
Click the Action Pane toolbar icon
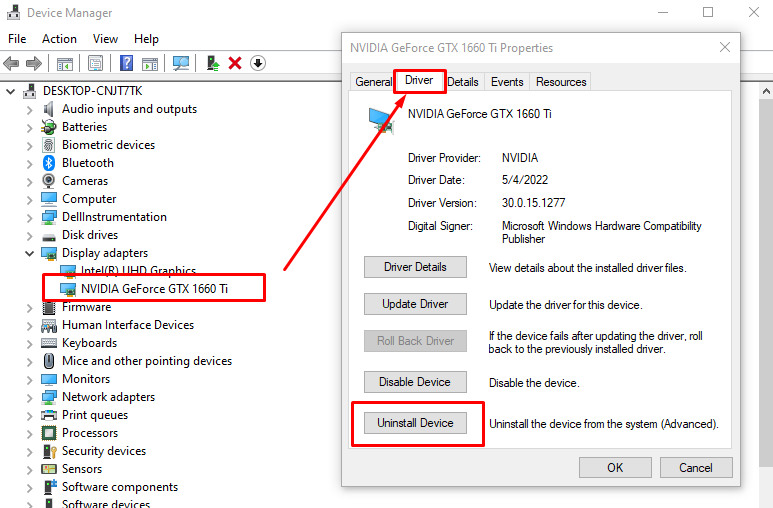click(150, 64)
